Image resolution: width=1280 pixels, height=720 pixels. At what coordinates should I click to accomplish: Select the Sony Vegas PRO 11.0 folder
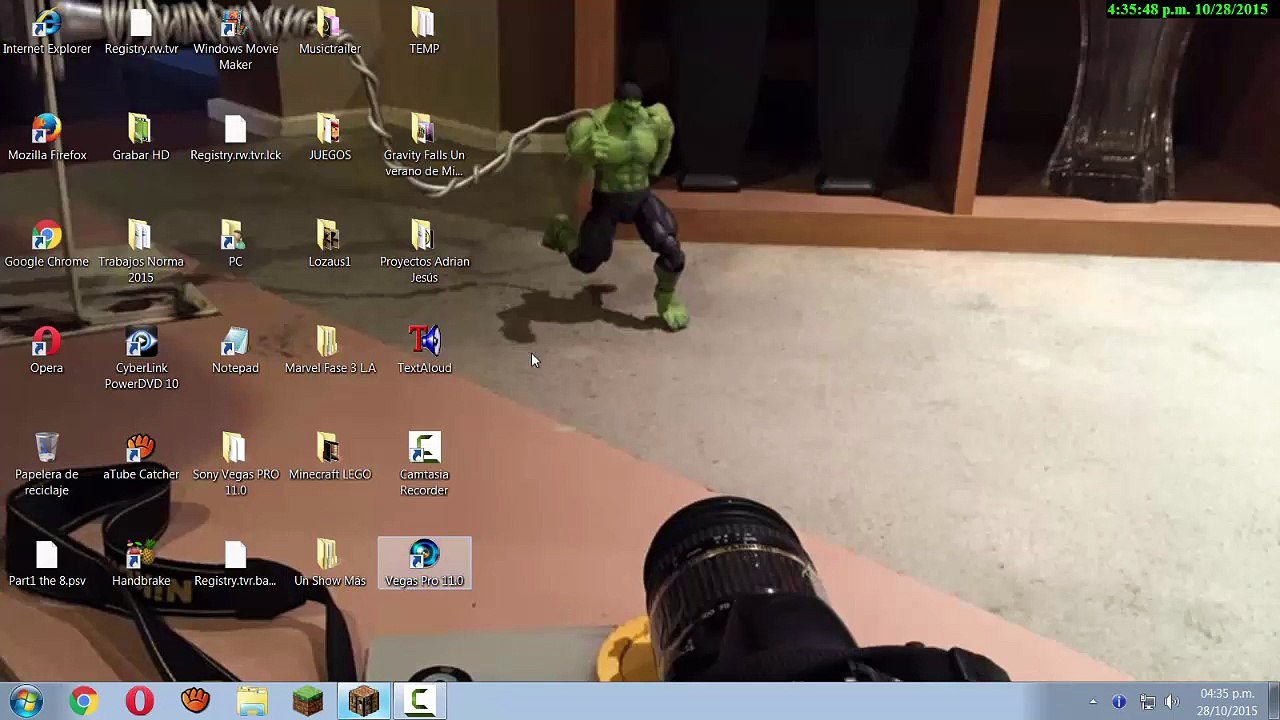tap(235, 464)
